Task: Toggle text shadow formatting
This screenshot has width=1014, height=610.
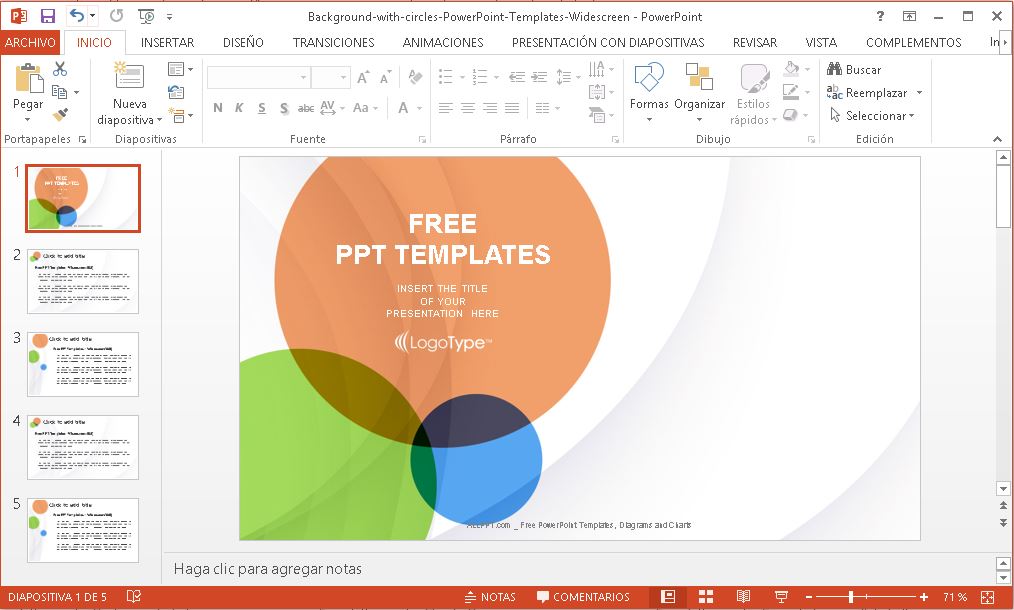Action: pyautogui.click(x=284, y=108)
